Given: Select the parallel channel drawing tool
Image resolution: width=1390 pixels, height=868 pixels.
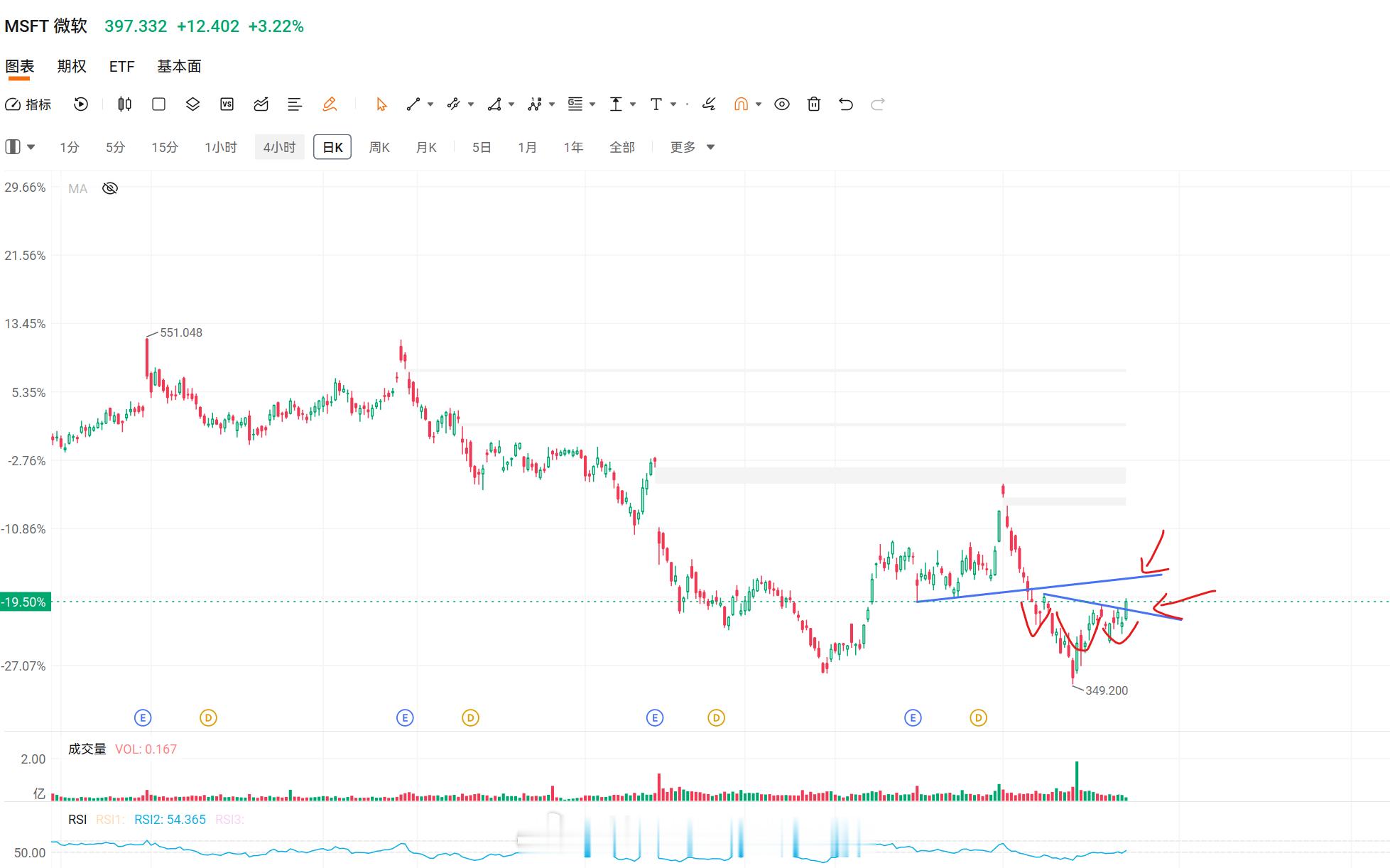Looking at the screenshot, I should click(453, 104).
